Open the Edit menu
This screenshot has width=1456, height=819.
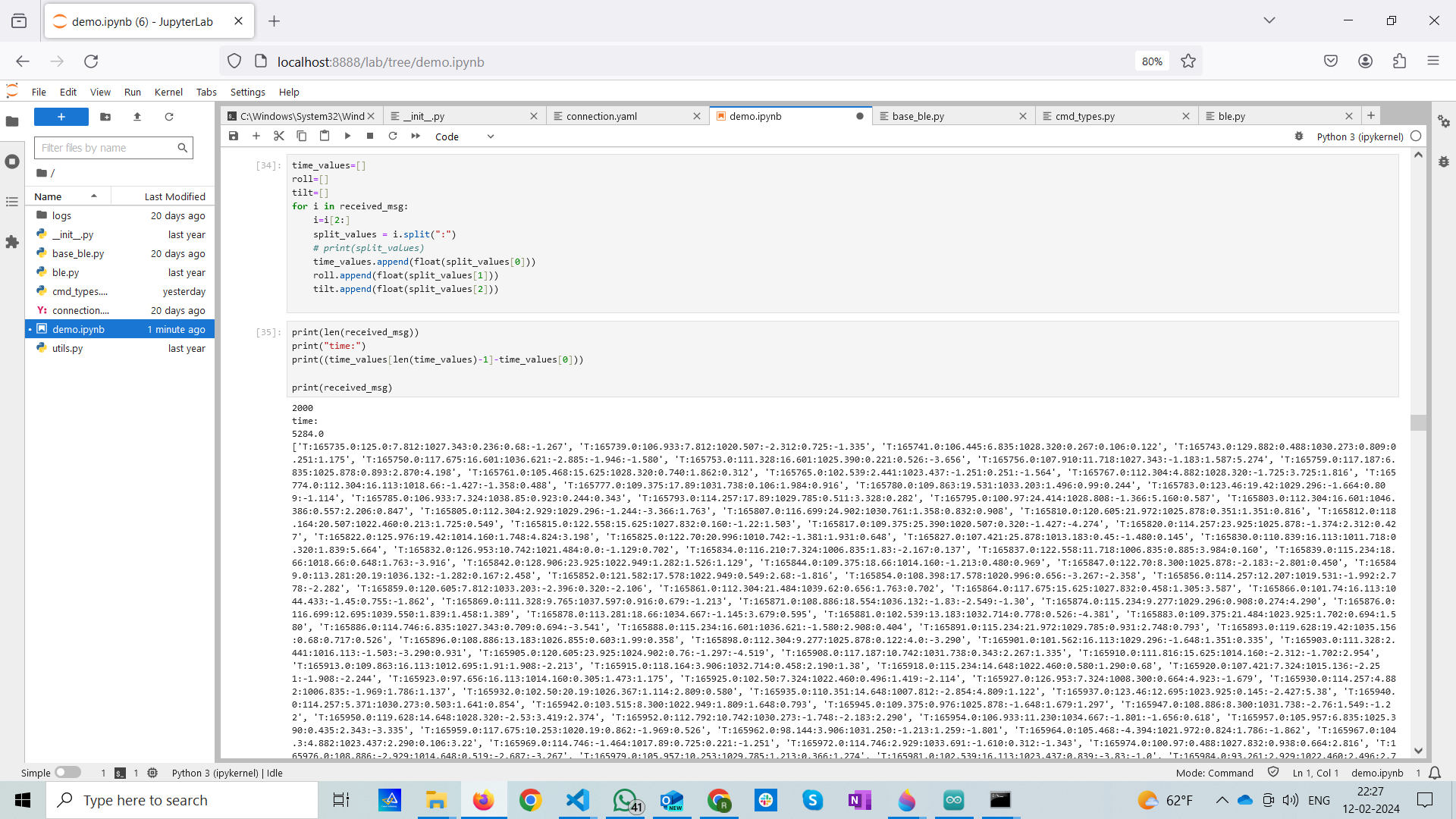68,92
